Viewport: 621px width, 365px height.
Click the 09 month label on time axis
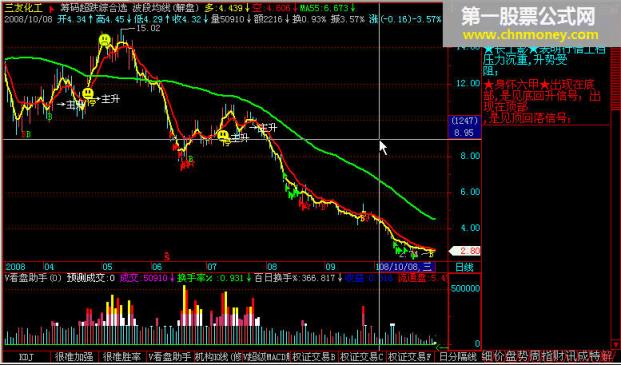330,267
